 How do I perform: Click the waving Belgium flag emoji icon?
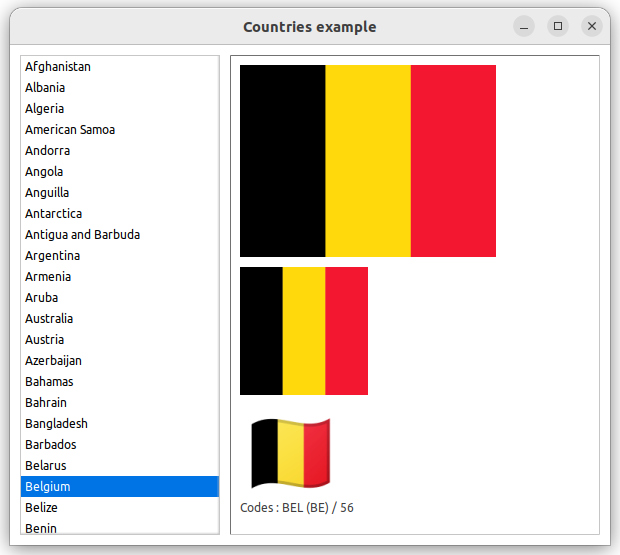[290, 453]
